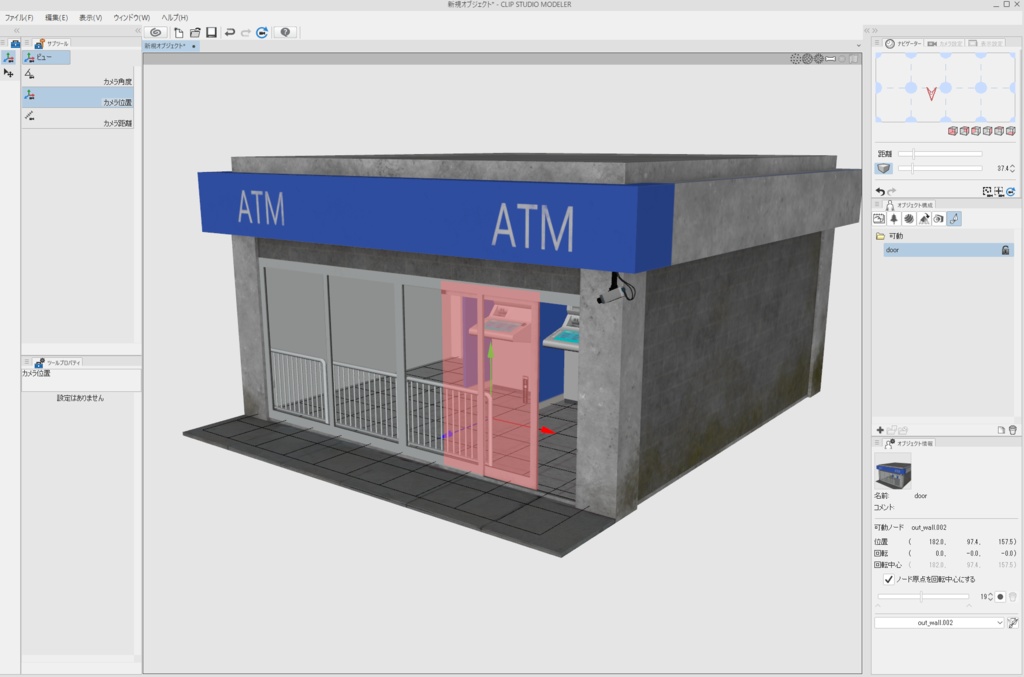Open the Help icon in the toolbar
Screen dimensions: 1024x677
point(285,32)
